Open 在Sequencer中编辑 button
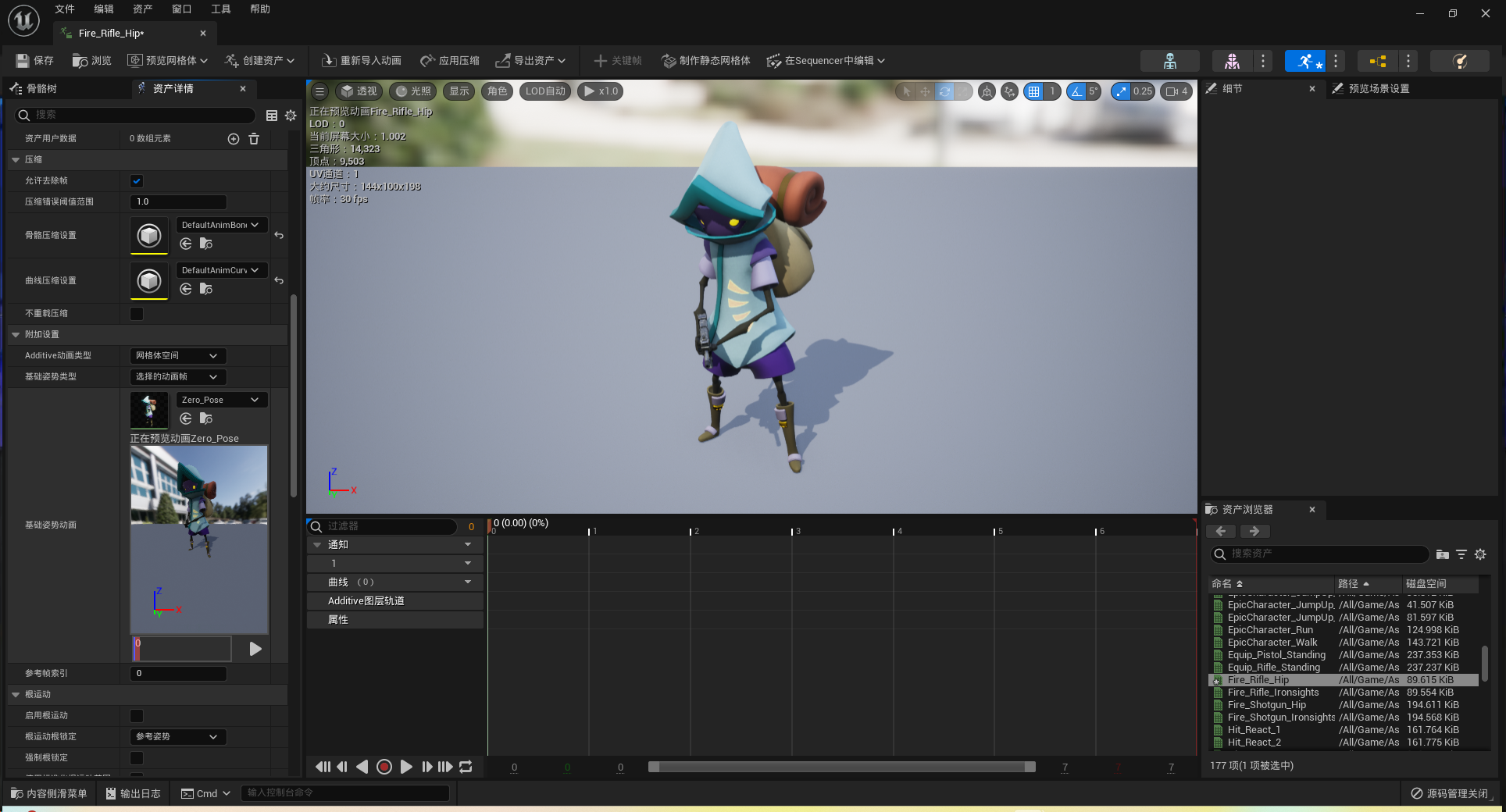Viewport: 1506px width, 812px height. coord(826,60)
